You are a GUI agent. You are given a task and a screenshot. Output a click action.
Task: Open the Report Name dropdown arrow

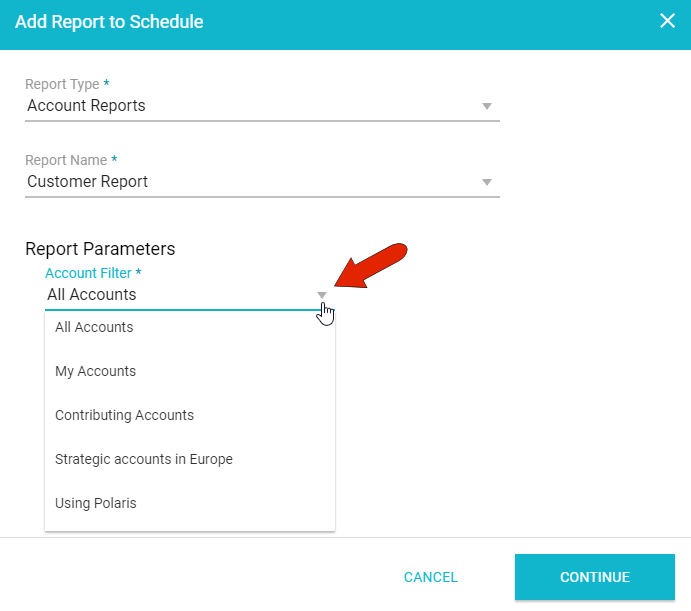(487, 182)
